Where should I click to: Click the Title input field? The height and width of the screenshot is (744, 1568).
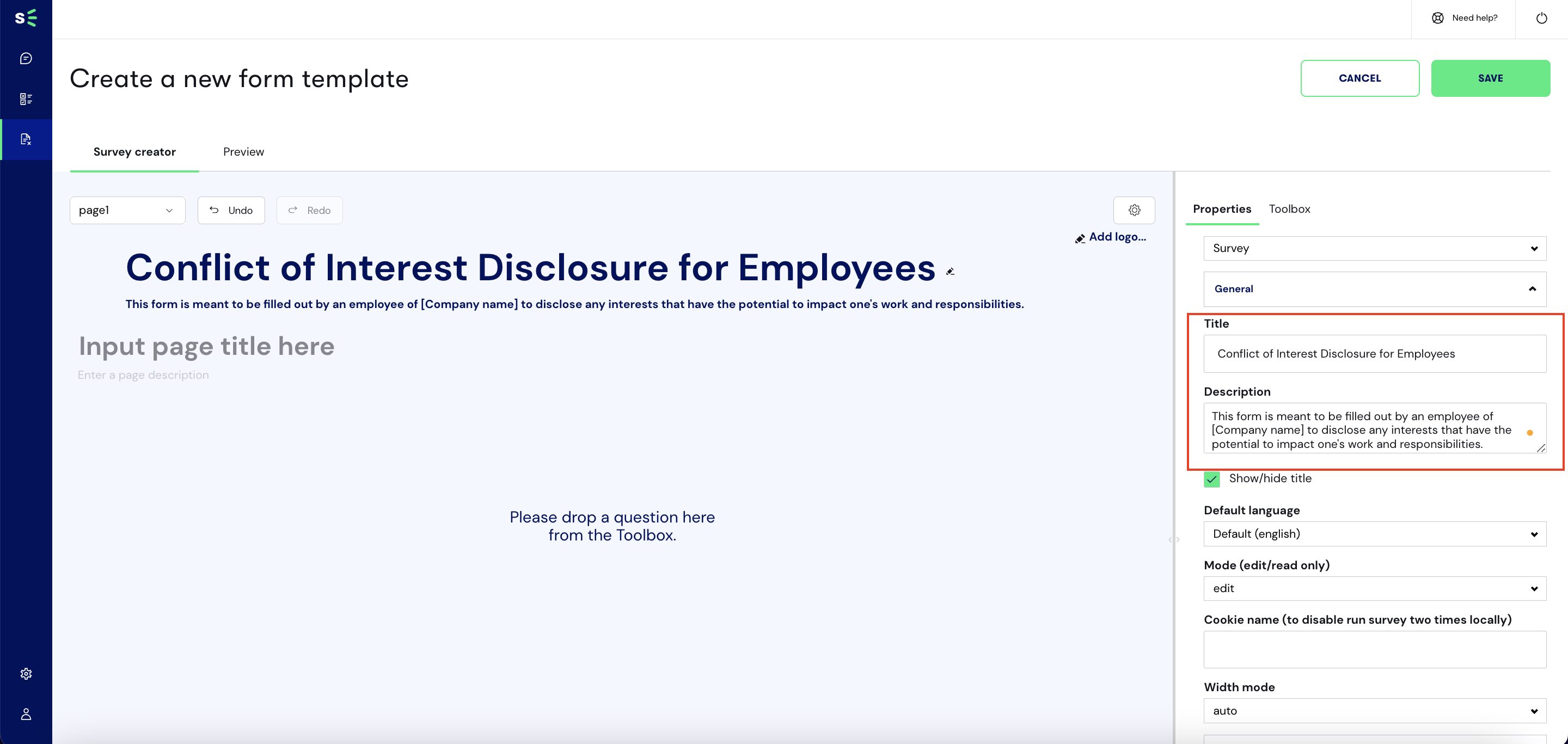(1375, 353)
